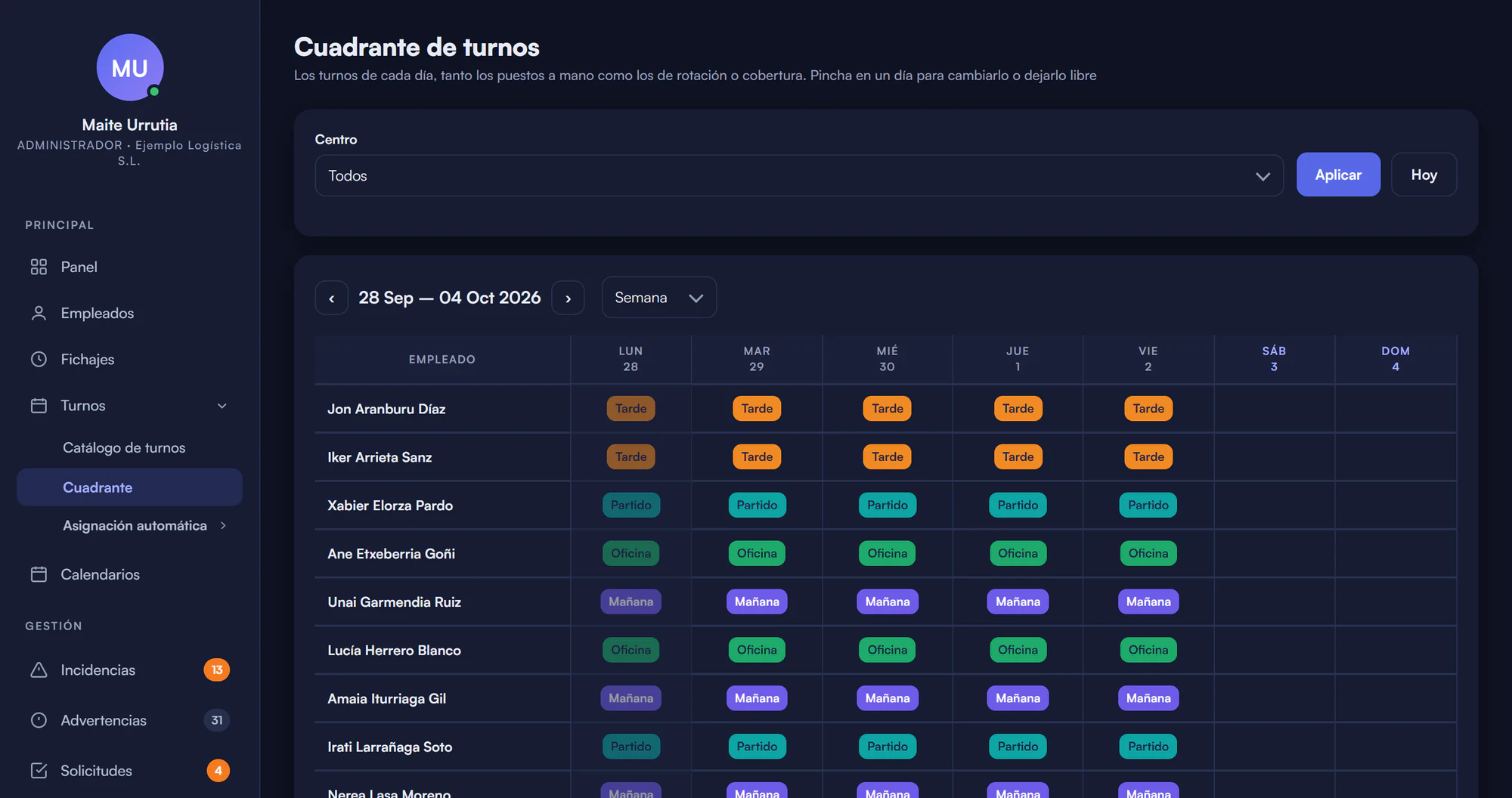
Task: Click the Aplicar button
Action: click(1338, 175)
